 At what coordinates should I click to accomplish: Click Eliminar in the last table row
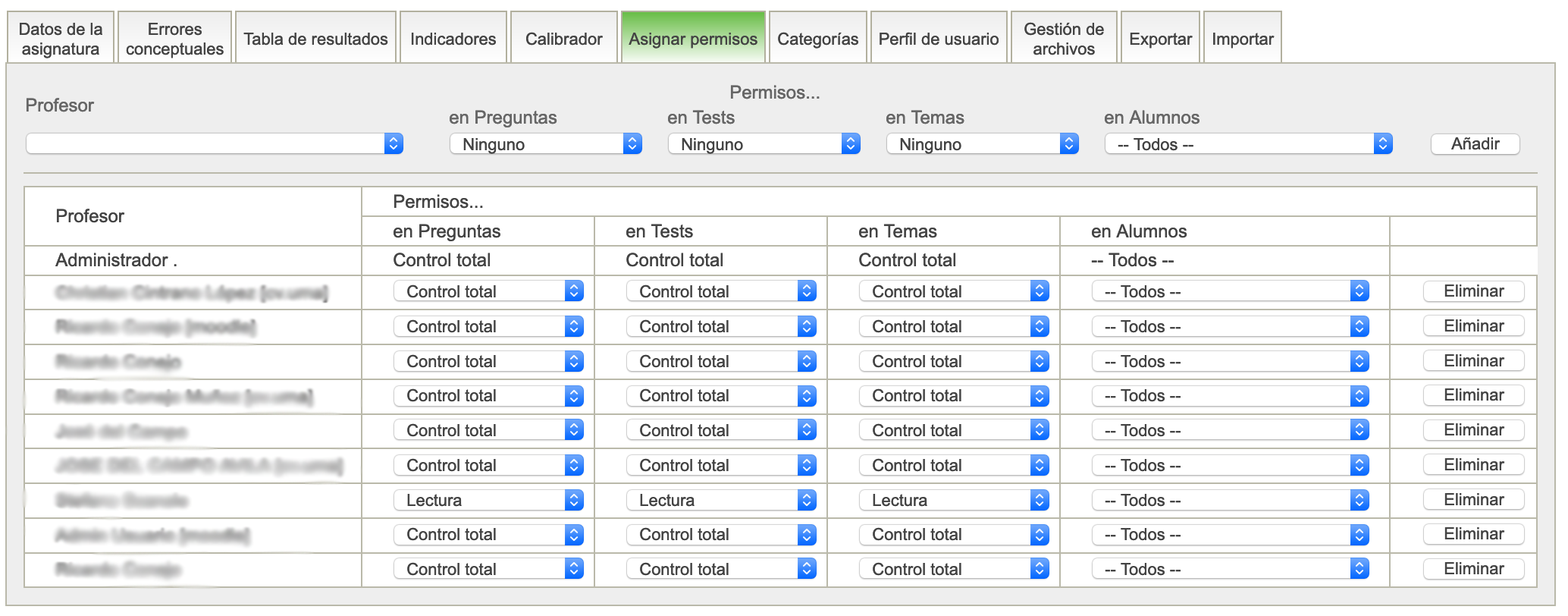(1473, 569)
